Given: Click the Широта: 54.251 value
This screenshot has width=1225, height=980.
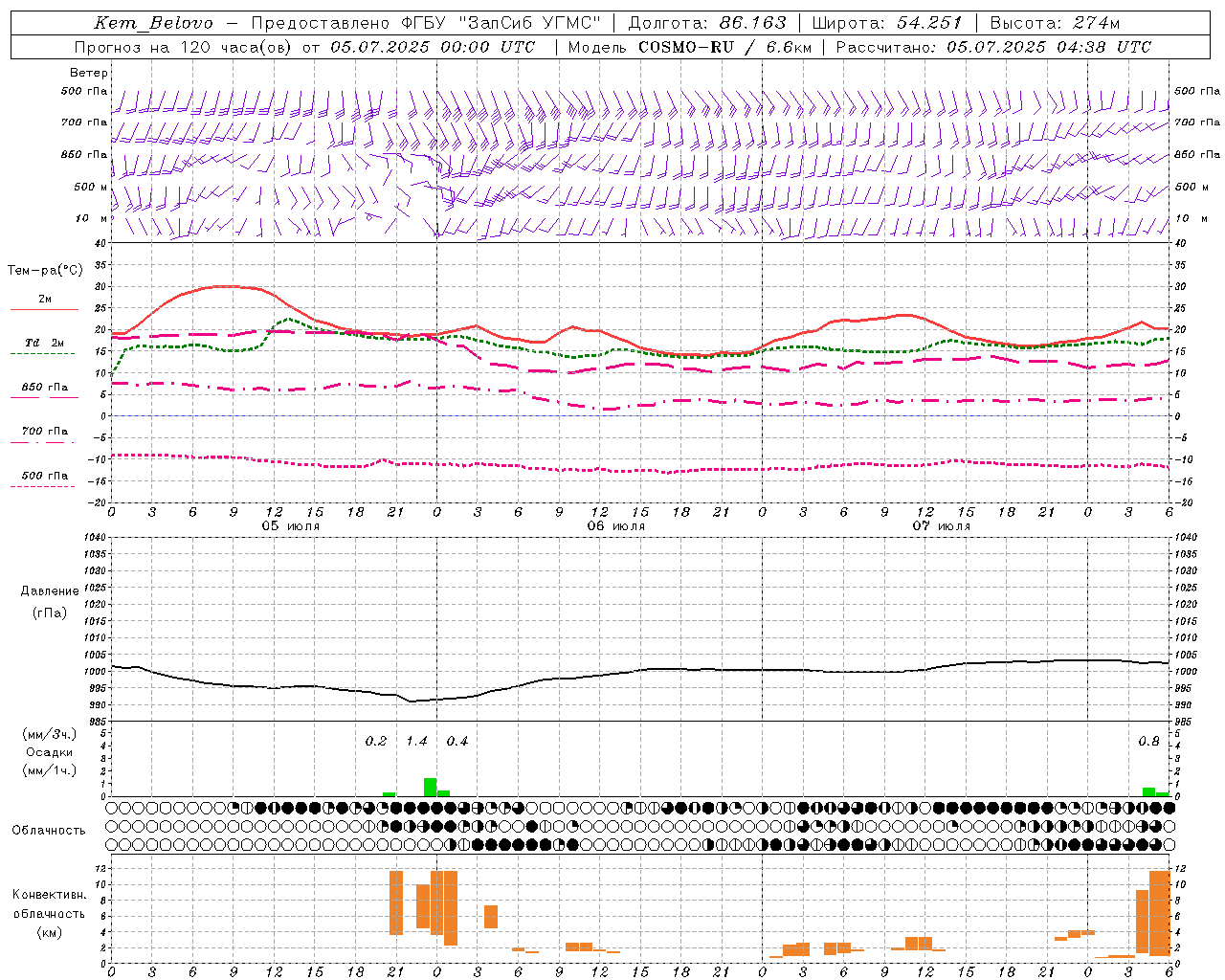Looking at the screenshot, I should (886, 23).
